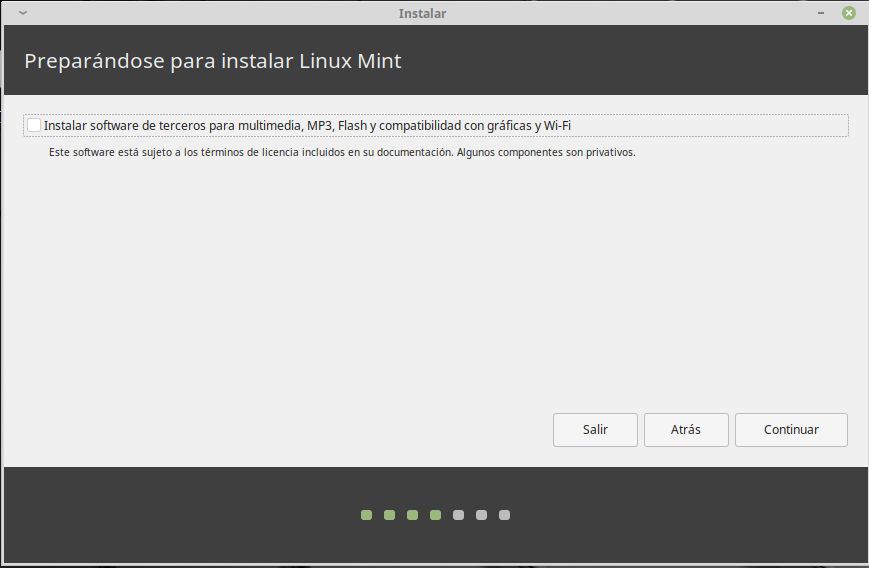The width and height of the screenshot is (869, 568).
Task: Quit the installer with Salir
Action: (x=595, y=429)
